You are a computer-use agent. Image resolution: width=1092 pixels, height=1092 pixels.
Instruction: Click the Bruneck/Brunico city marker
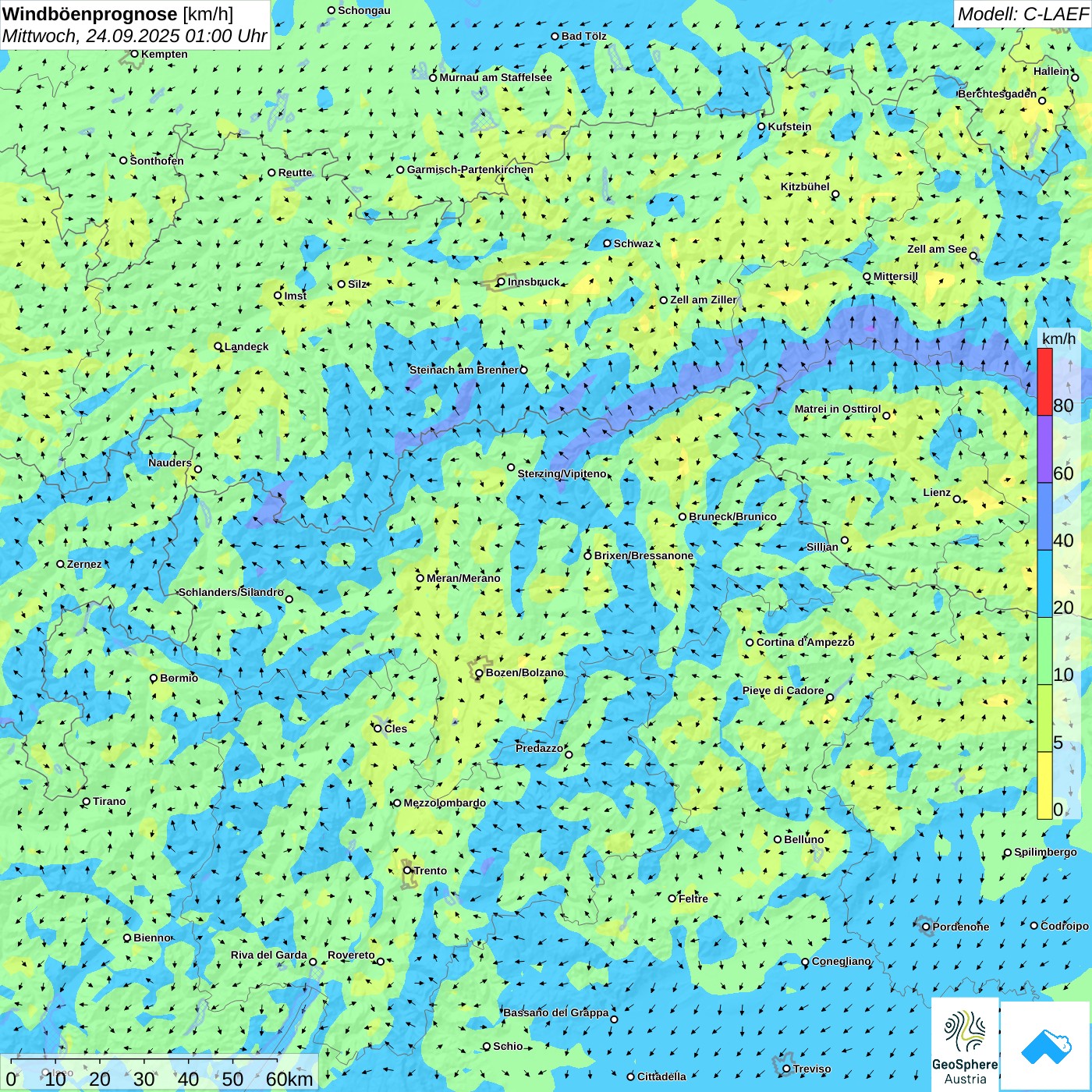coord(682,516)
